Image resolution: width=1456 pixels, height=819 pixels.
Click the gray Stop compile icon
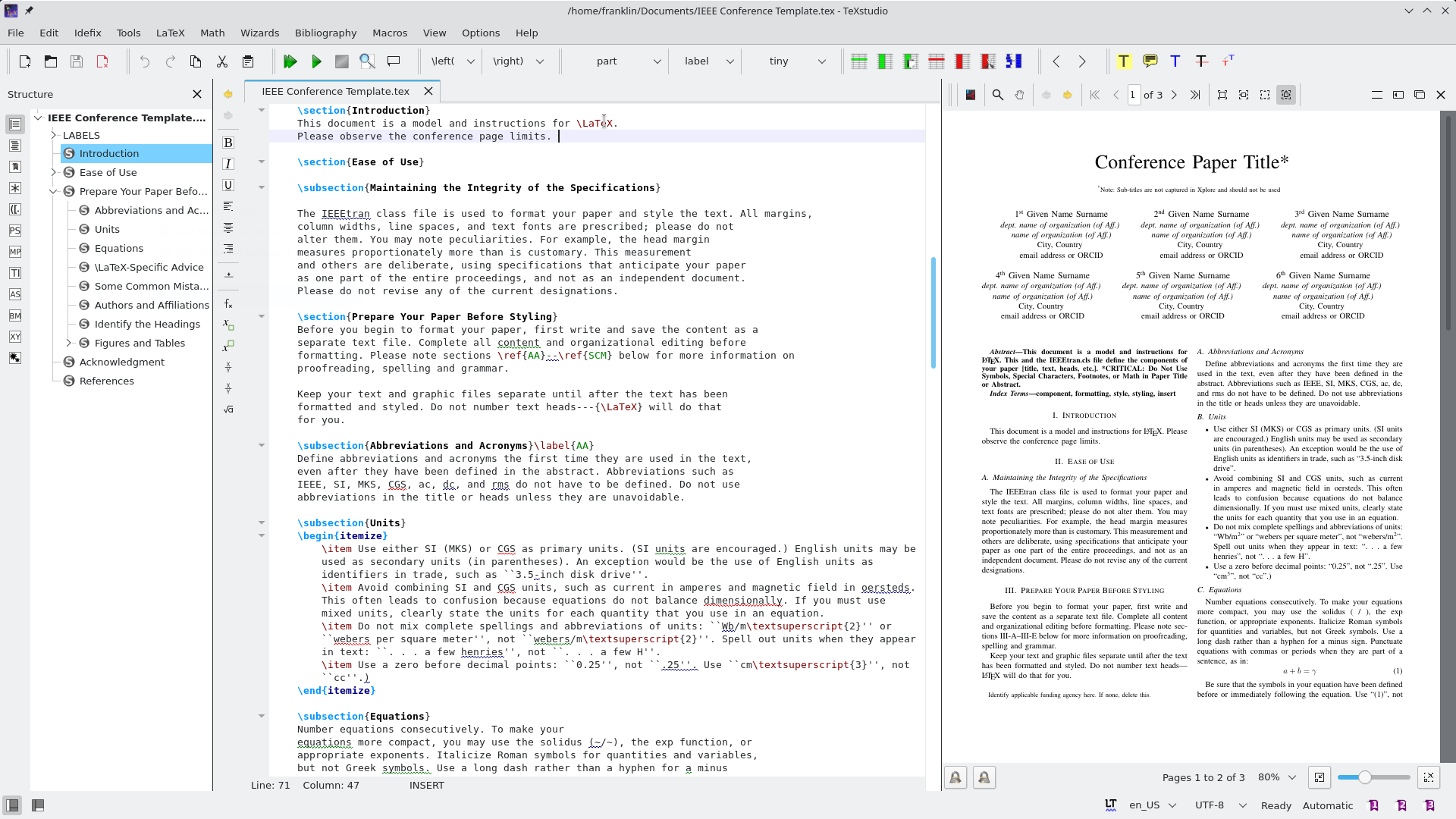click(342, 61)
